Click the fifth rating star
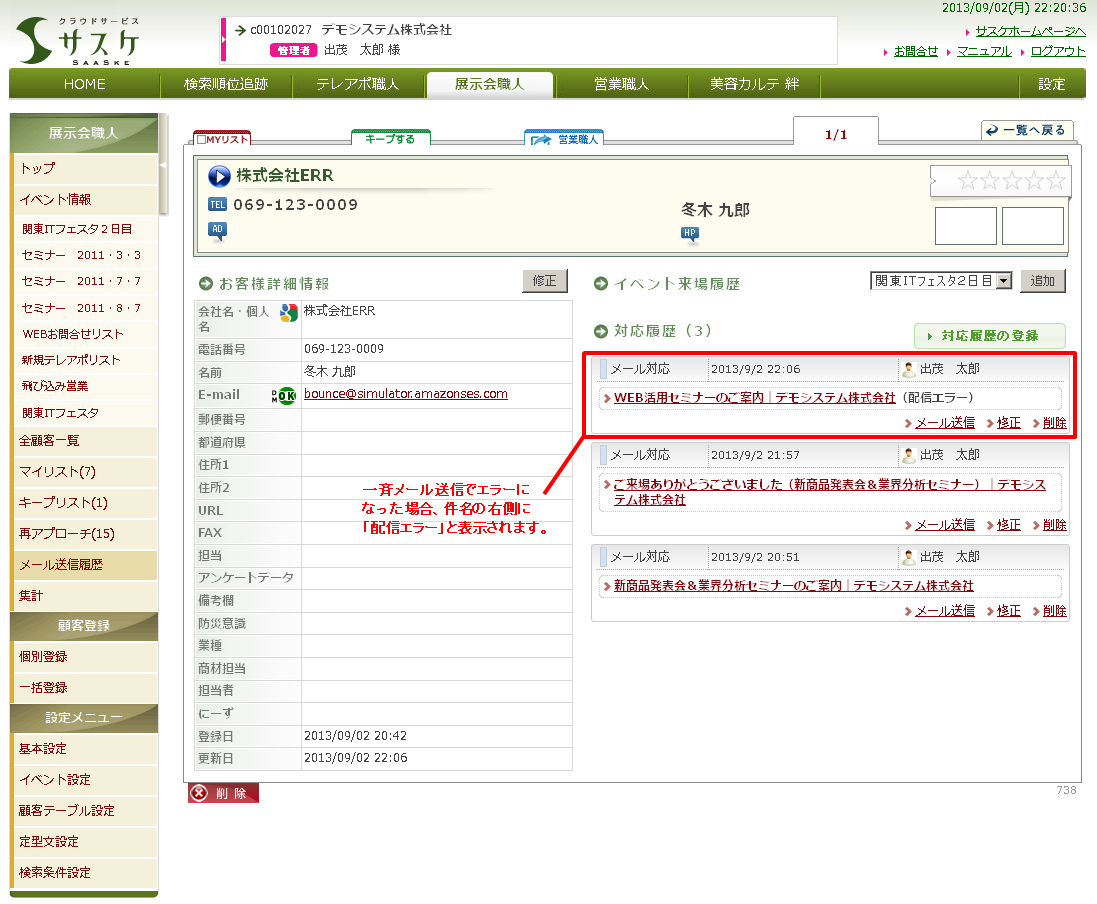Image resolution: width=1097 pixels, height=904 pixels. pyautogui.click(x=1056, y=181)
